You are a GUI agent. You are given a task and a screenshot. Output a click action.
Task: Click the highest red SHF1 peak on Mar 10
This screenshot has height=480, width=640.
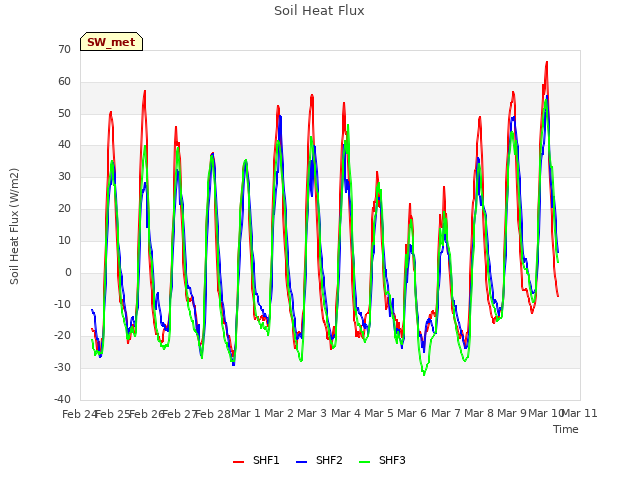(547, 62)
